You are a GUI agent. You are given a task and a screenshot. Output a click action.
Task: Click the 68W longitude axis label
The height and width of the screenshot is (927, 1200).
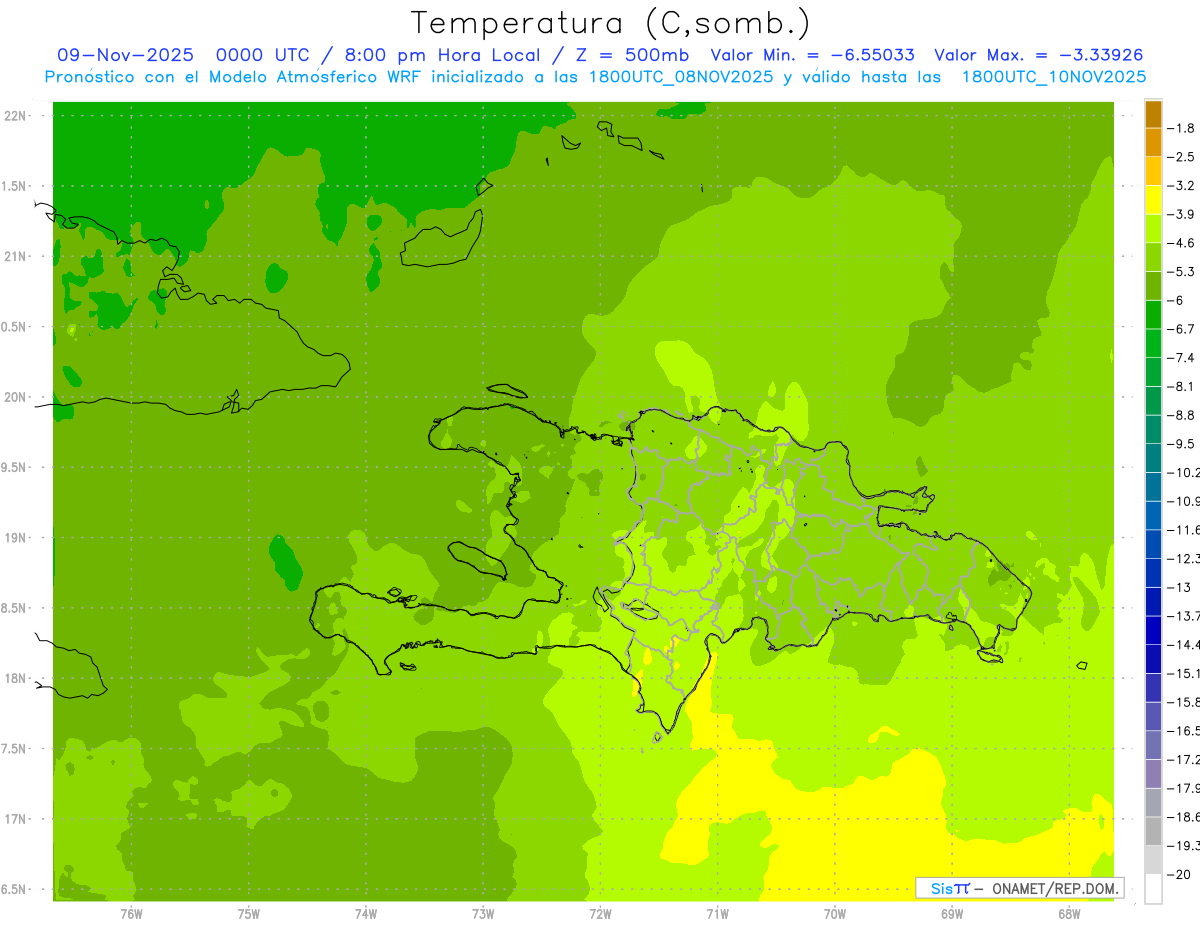pos(1069,914)
